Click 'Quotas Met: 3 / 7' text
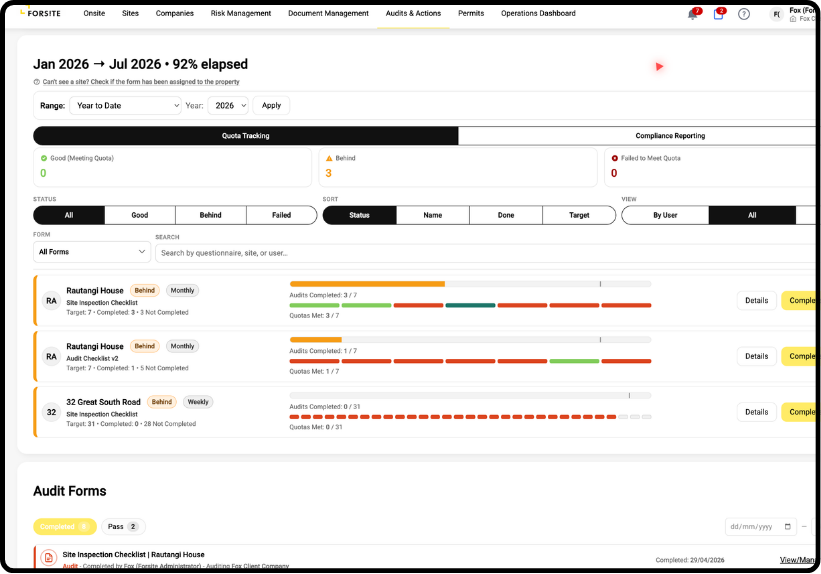821x574 pixels. click(x=314, y=316)
